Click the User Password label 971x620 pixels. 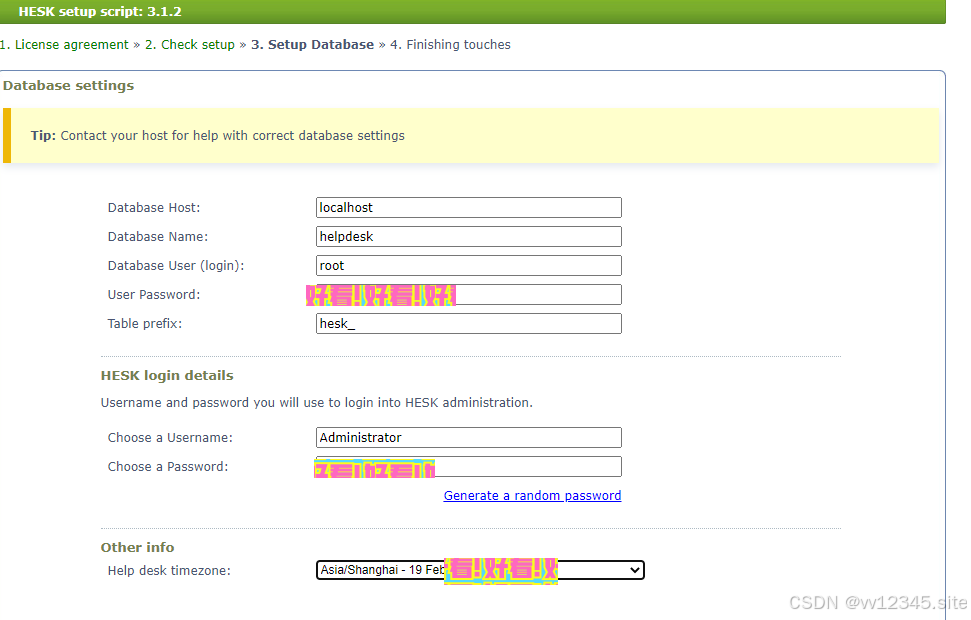point(154,295)
